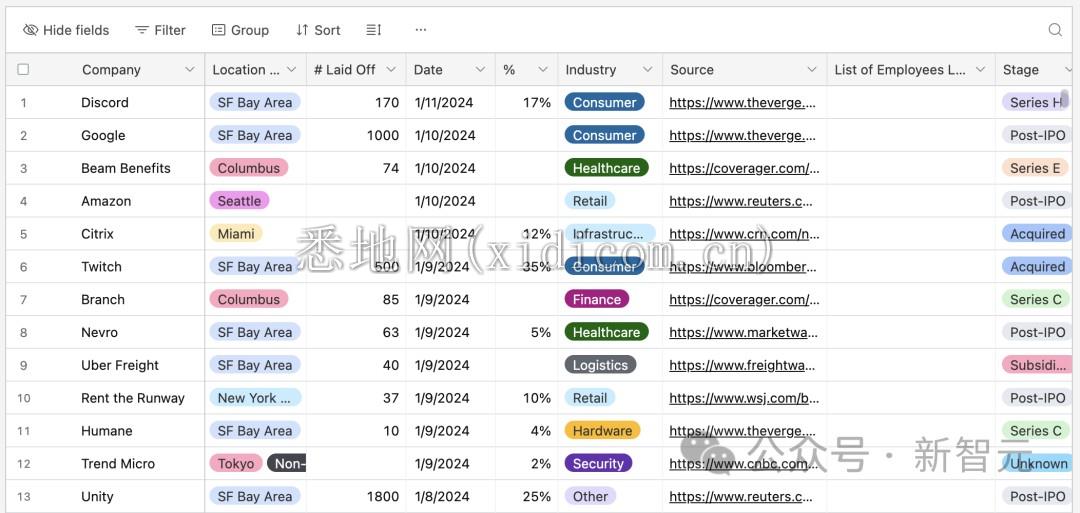Open the Filter tool

point(160,30)
